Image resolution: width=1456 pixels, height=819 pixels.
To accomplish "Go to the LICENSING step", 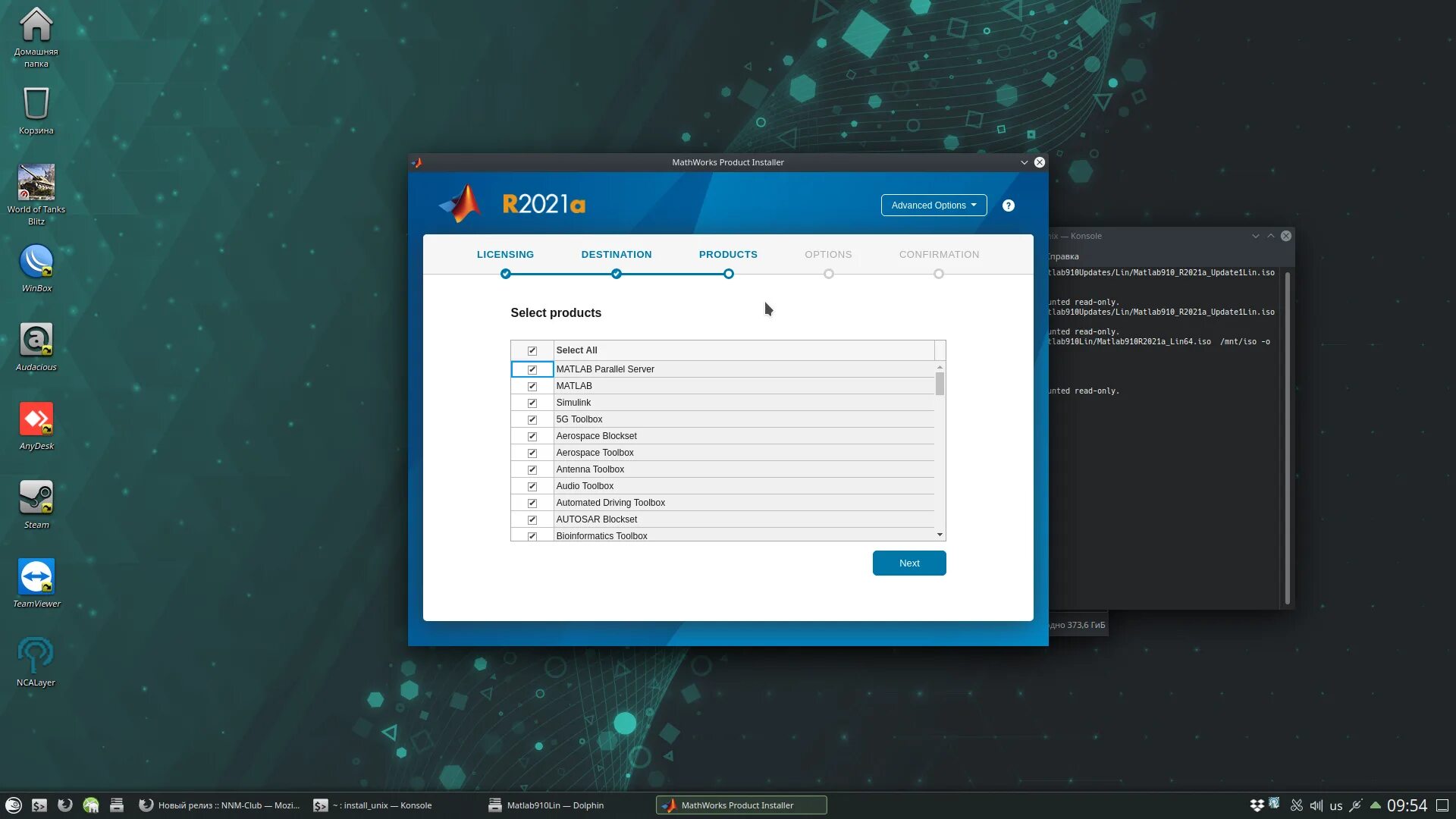I will pyautogui.click(x=505, y=255).
